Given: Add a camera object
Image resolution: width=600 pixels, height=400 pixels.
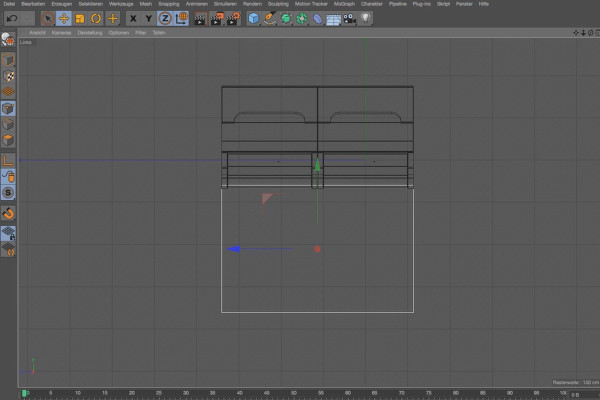Looking at the screenshot, I should [x=350, y=18].
